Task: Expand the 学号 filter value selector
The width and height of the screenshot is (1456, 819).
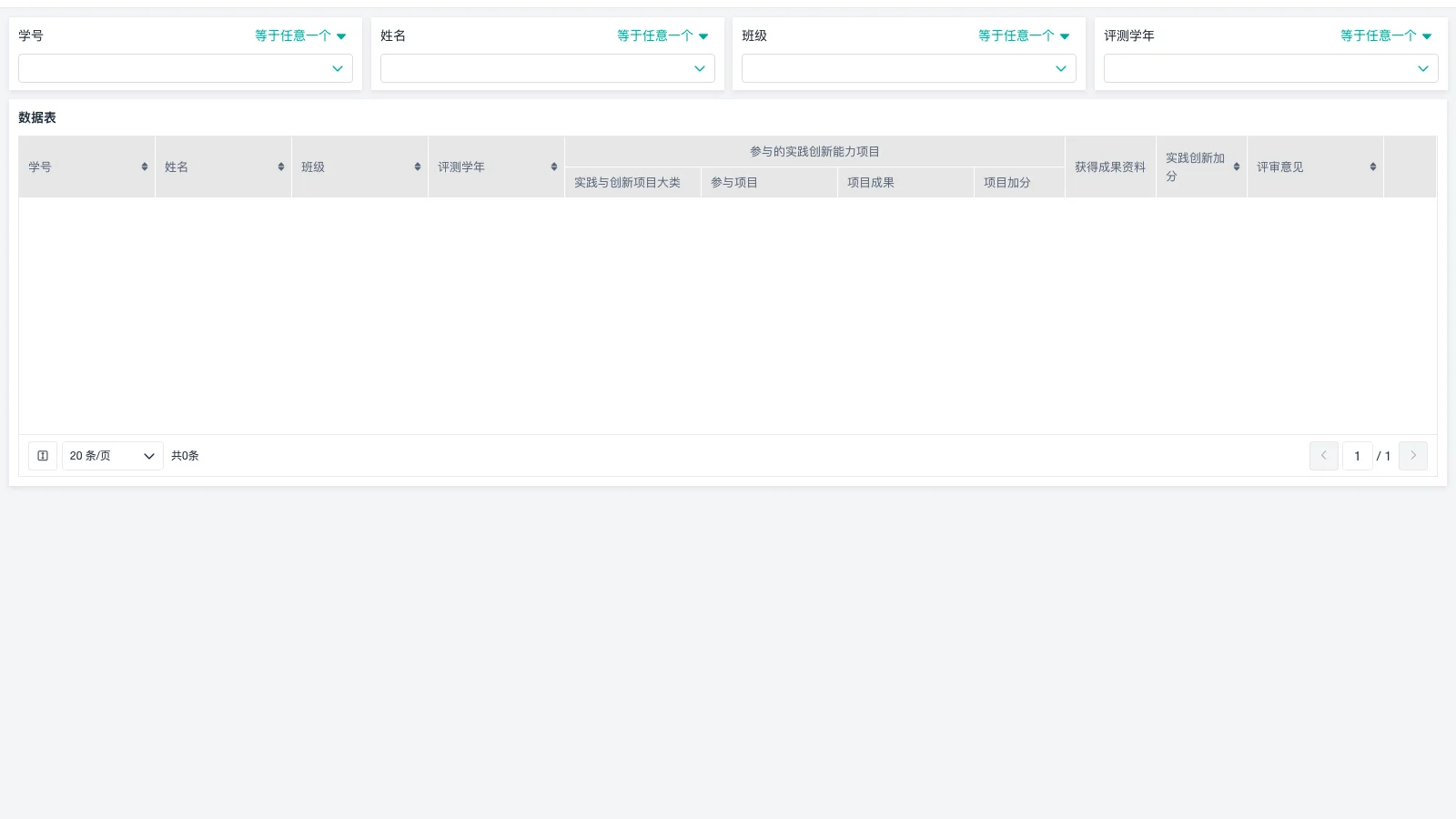Action: [337, 68]
